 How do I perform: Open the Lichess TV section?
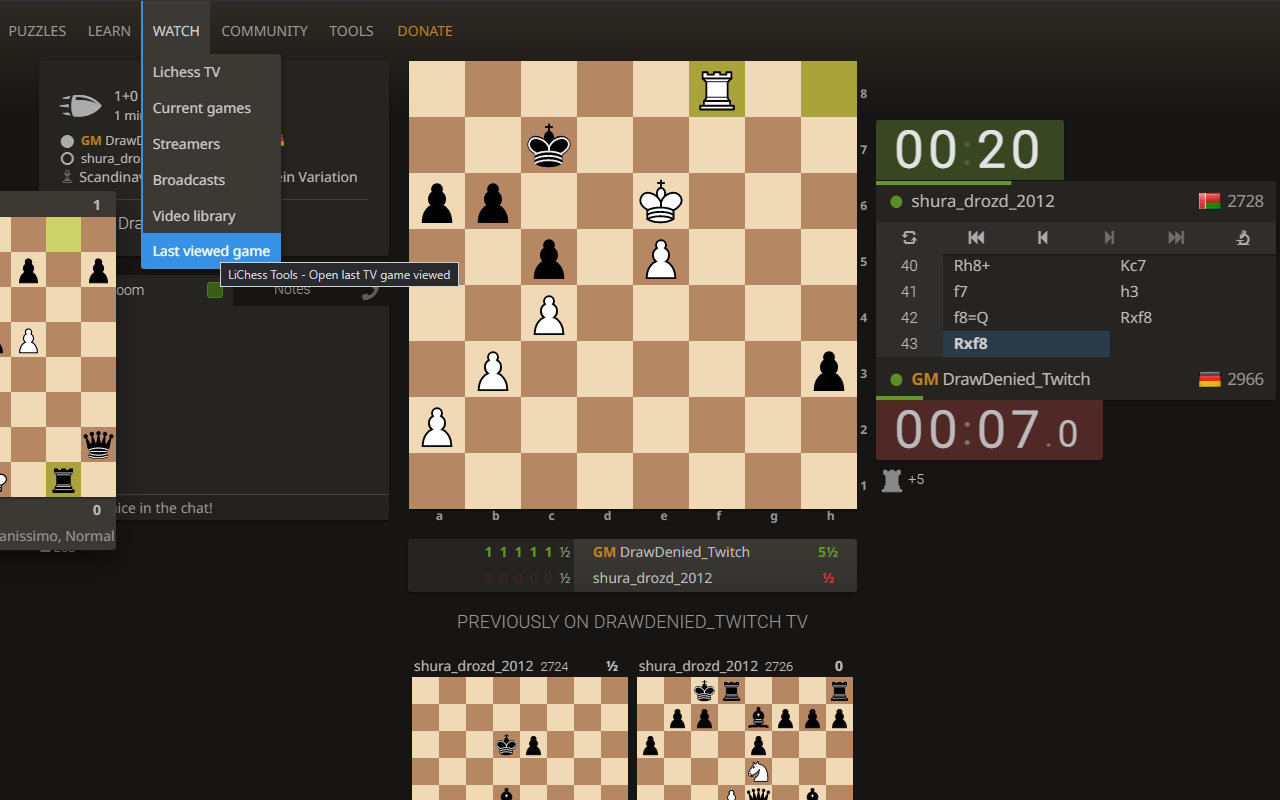[x=186, y=71]
